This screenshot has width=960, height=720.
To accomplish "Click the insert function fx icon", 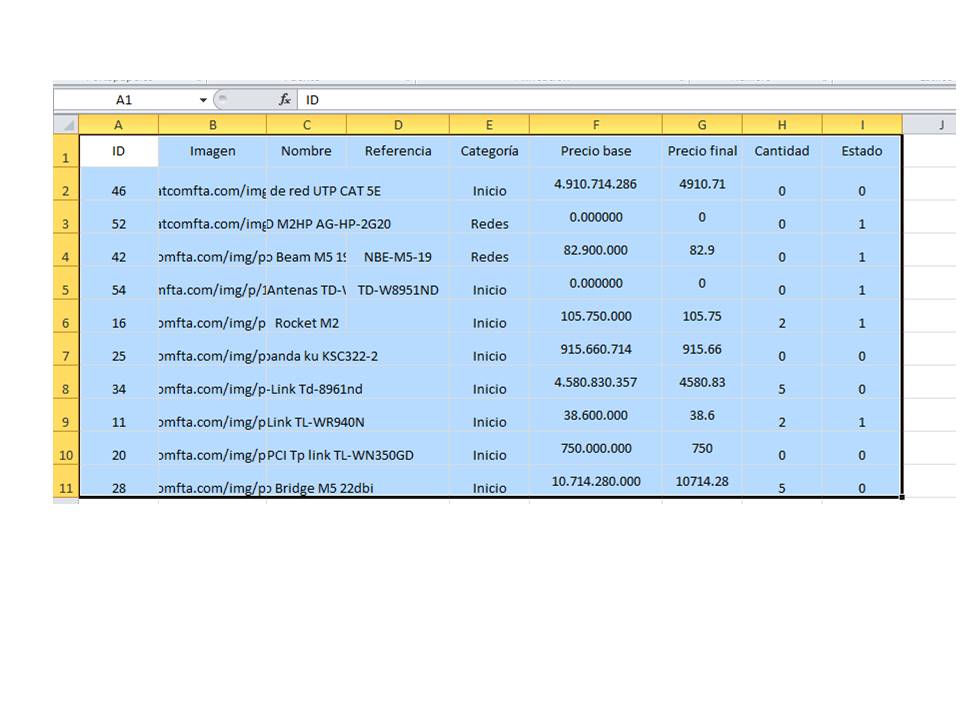I will coord(285,99).
